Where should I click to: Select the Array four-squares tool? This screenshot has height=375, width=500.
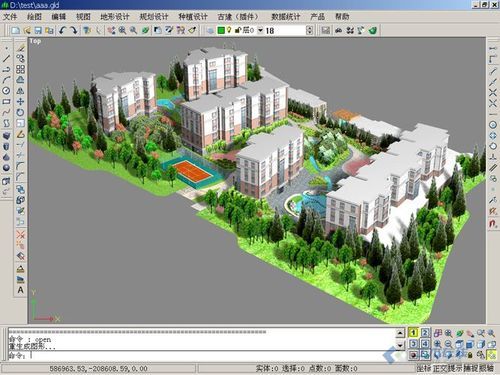(20, 69)
